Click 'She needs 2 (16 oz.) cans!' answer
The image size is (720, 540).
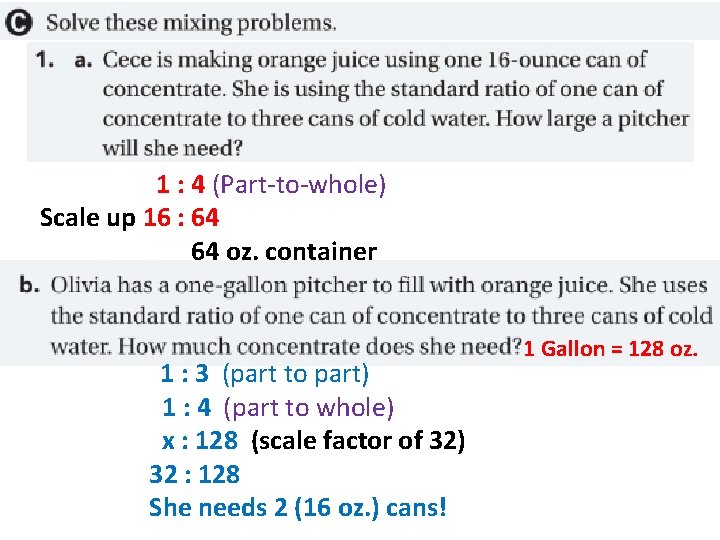click(x=298, y=508)
